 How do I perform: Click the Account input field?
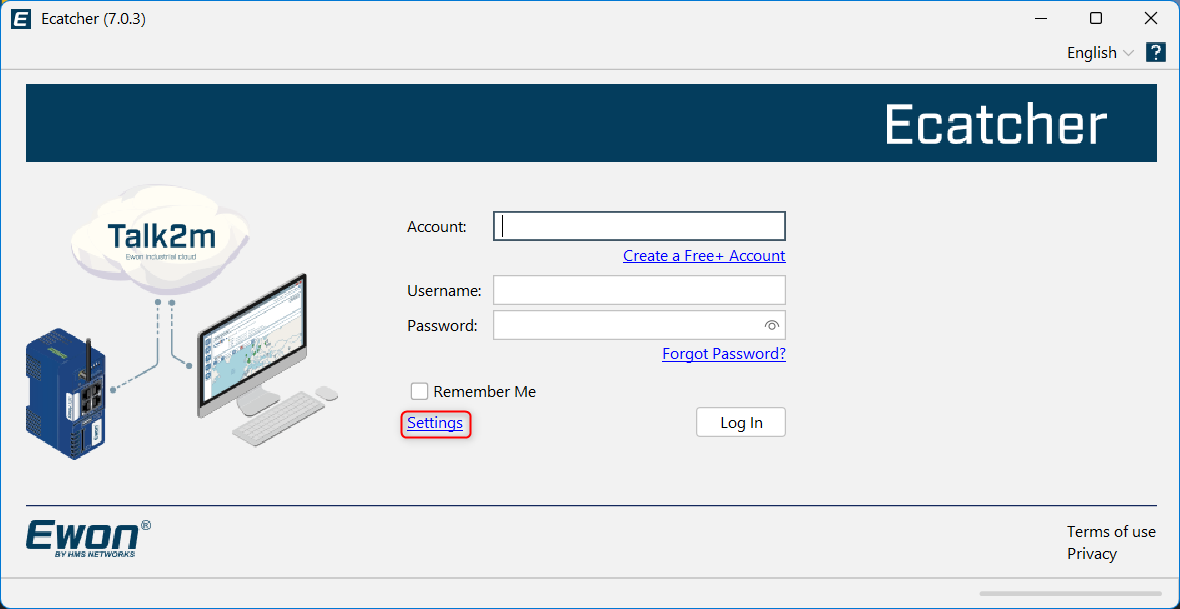pos(639,226)
